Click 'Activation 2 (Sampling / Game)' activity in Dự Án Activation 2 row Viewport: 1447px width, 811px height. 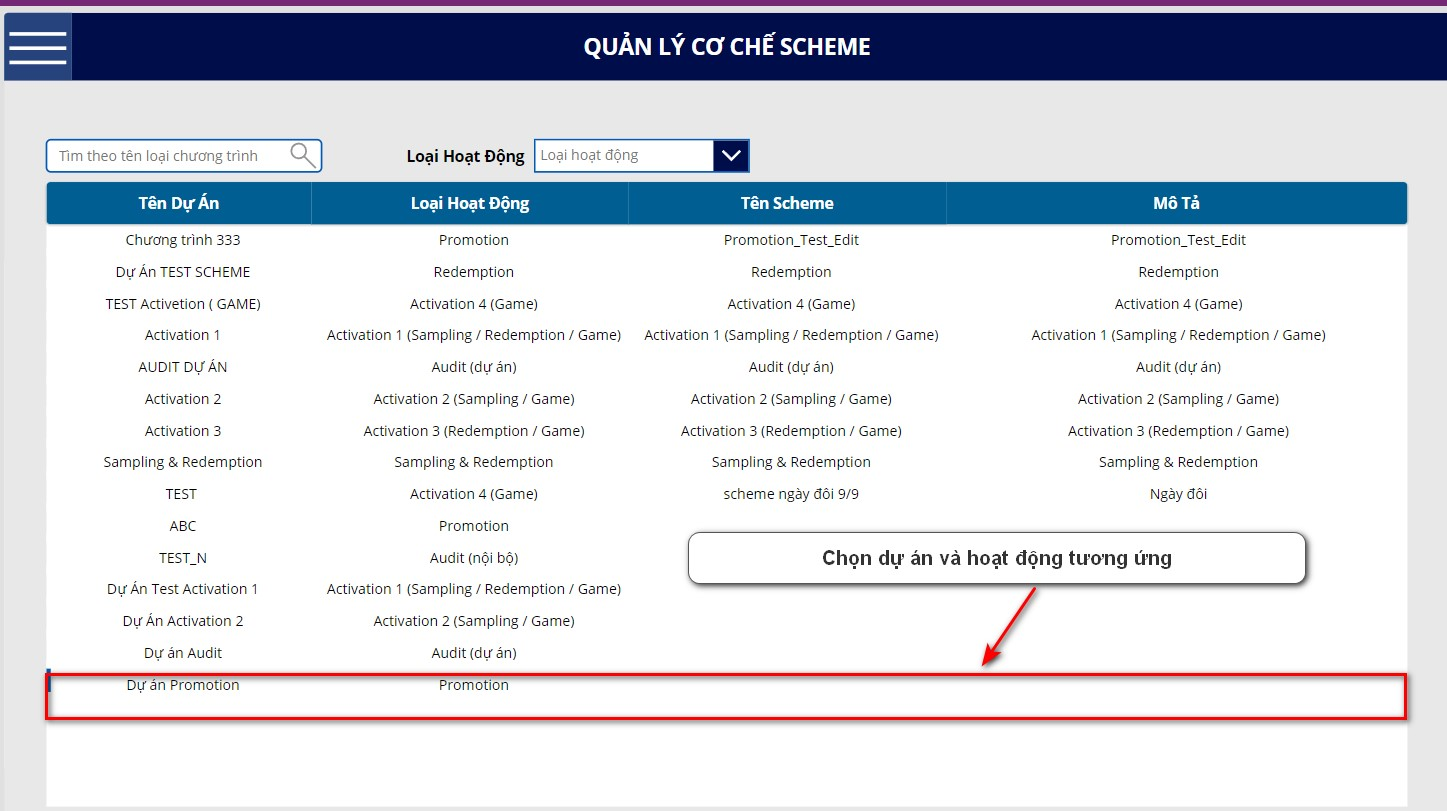tap(474, 621)
